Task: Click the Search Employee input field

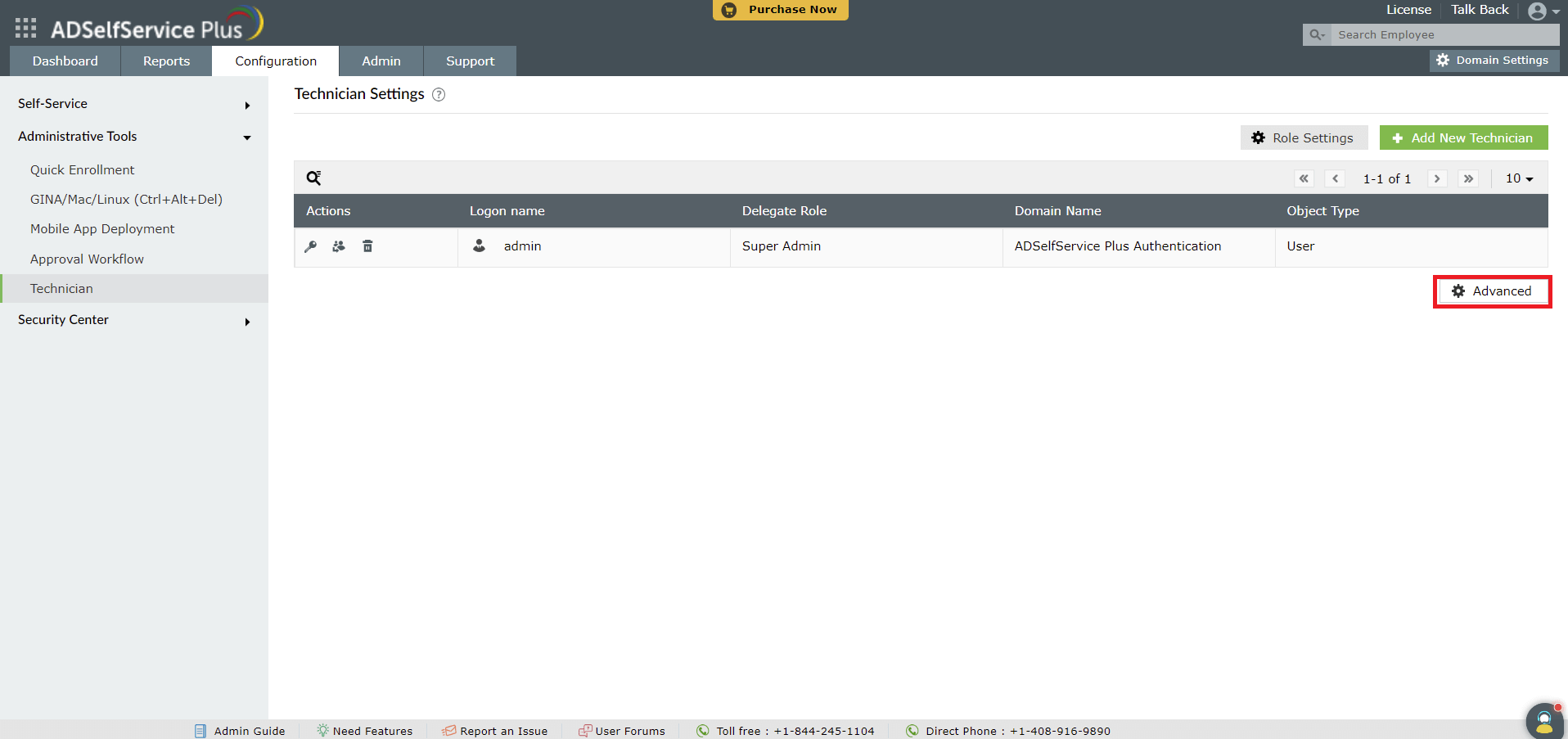Action: (x=1444, y=35)
